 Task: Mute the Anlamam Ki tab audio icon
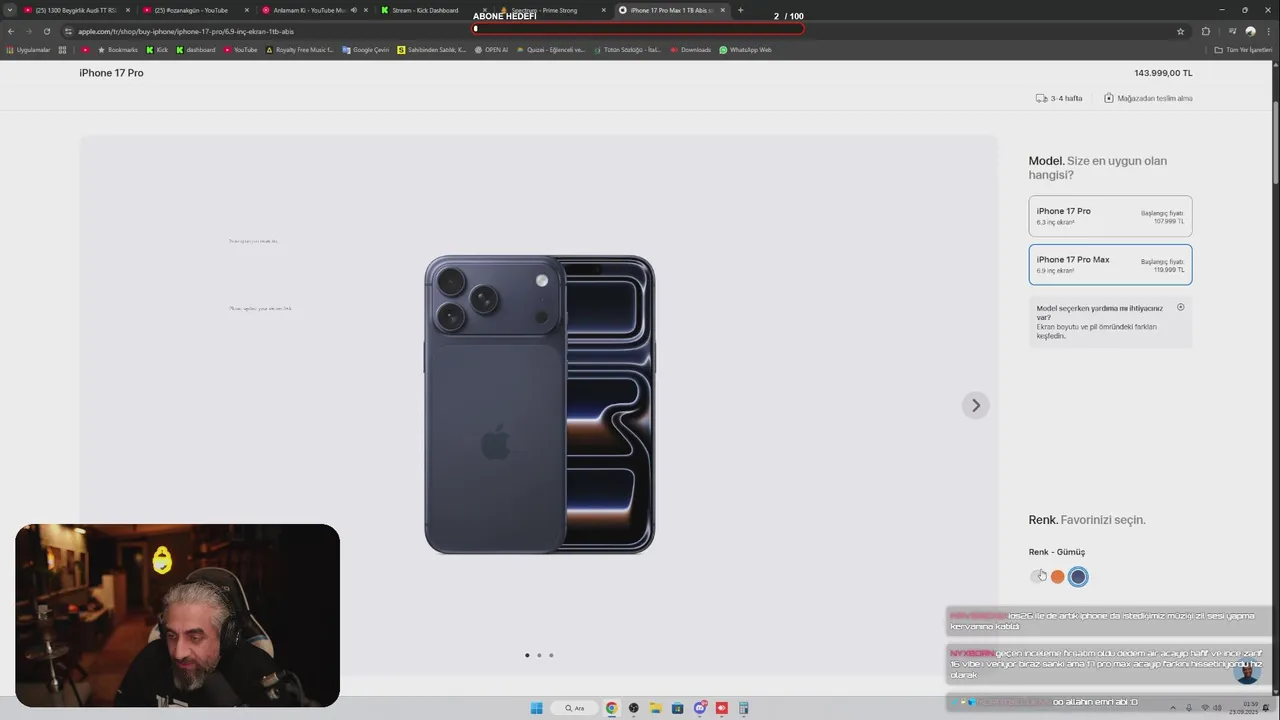click(x=353, y=10)
